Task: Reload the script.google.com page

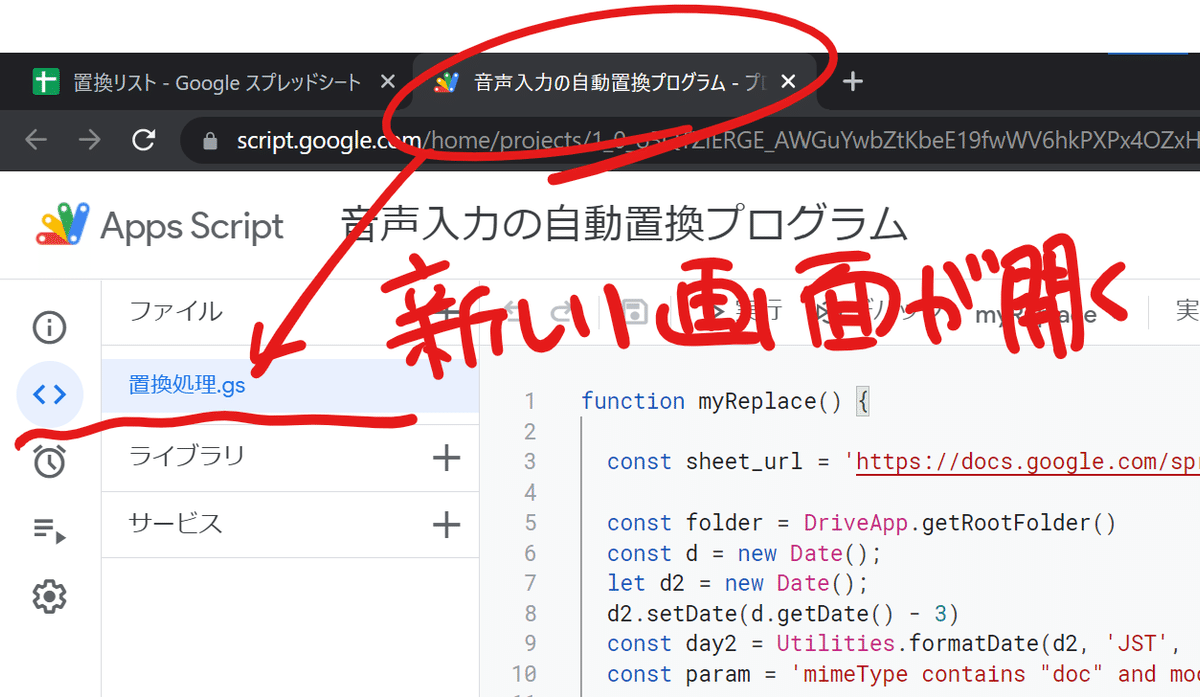Action: click(x=144, y=140)
